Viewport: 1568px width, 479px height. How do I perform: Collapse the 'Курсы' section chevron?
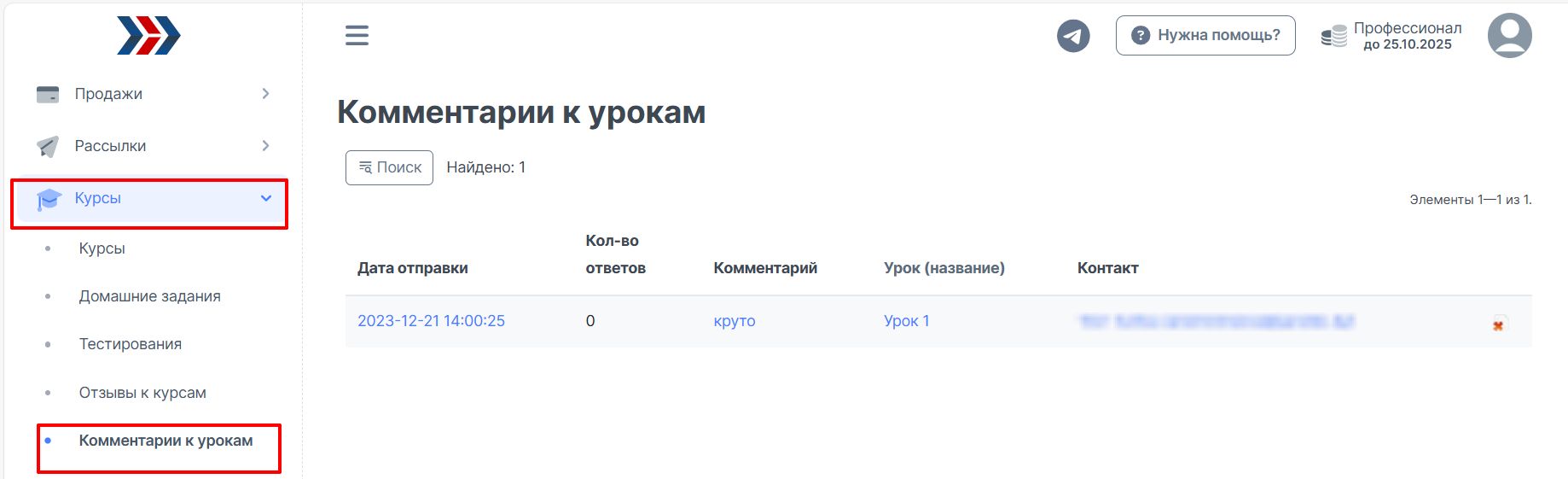point(266,198)
